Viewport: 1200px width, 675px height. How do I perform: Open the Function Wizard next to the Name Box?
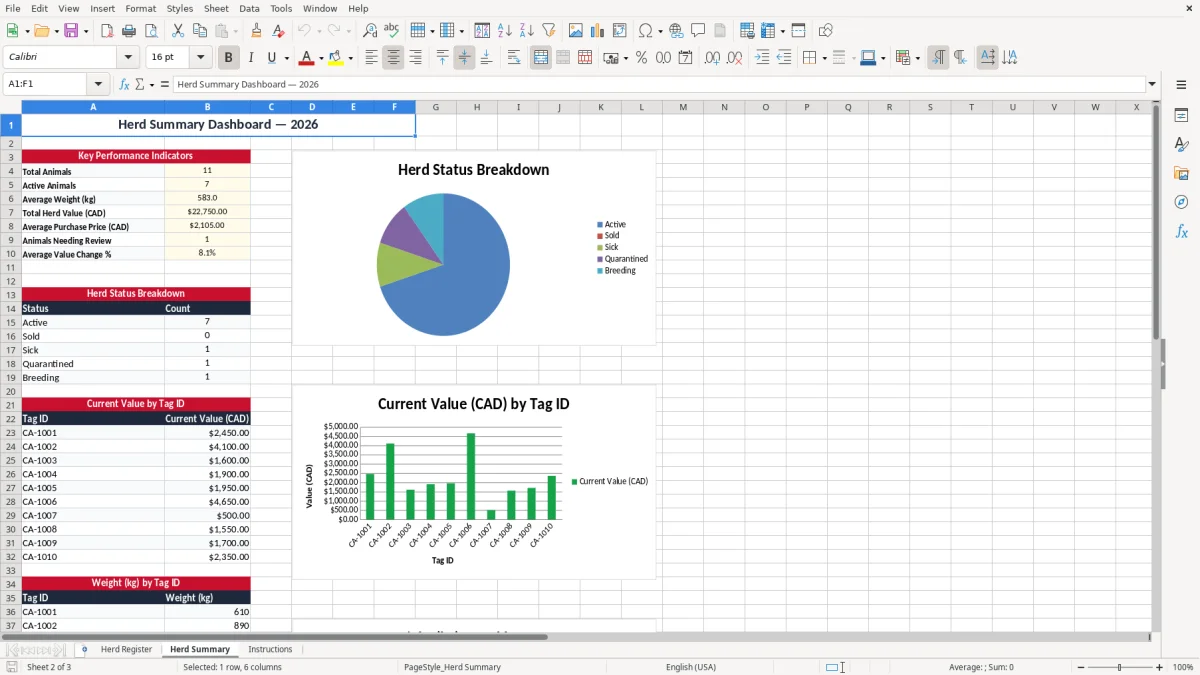point(124,85)
